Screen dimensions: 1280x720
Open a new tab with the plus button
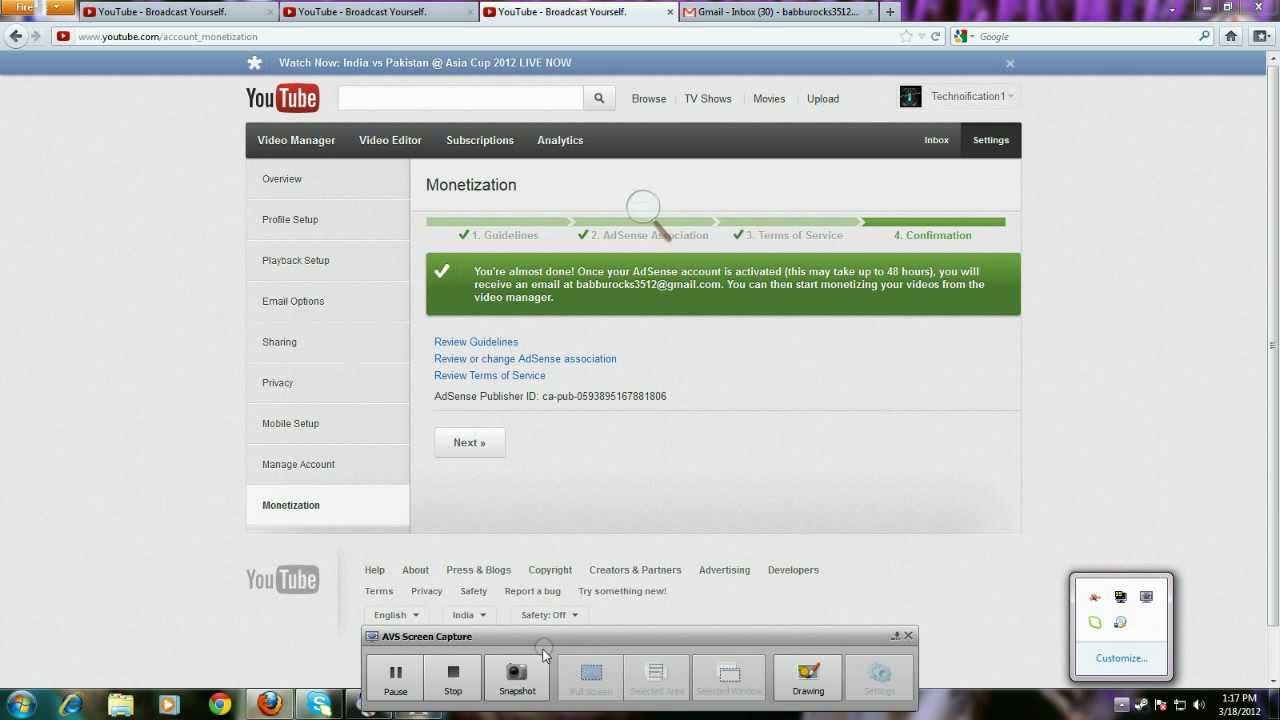890,12
